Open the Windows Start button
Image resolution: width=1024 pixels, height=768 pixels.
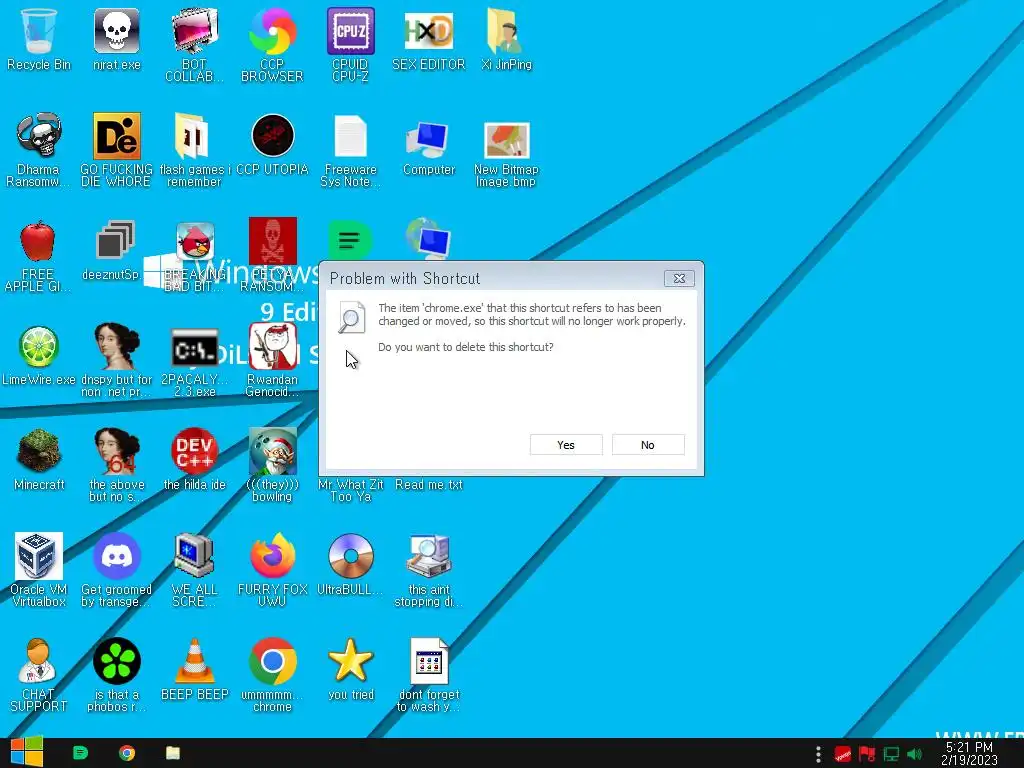[26, 752]
